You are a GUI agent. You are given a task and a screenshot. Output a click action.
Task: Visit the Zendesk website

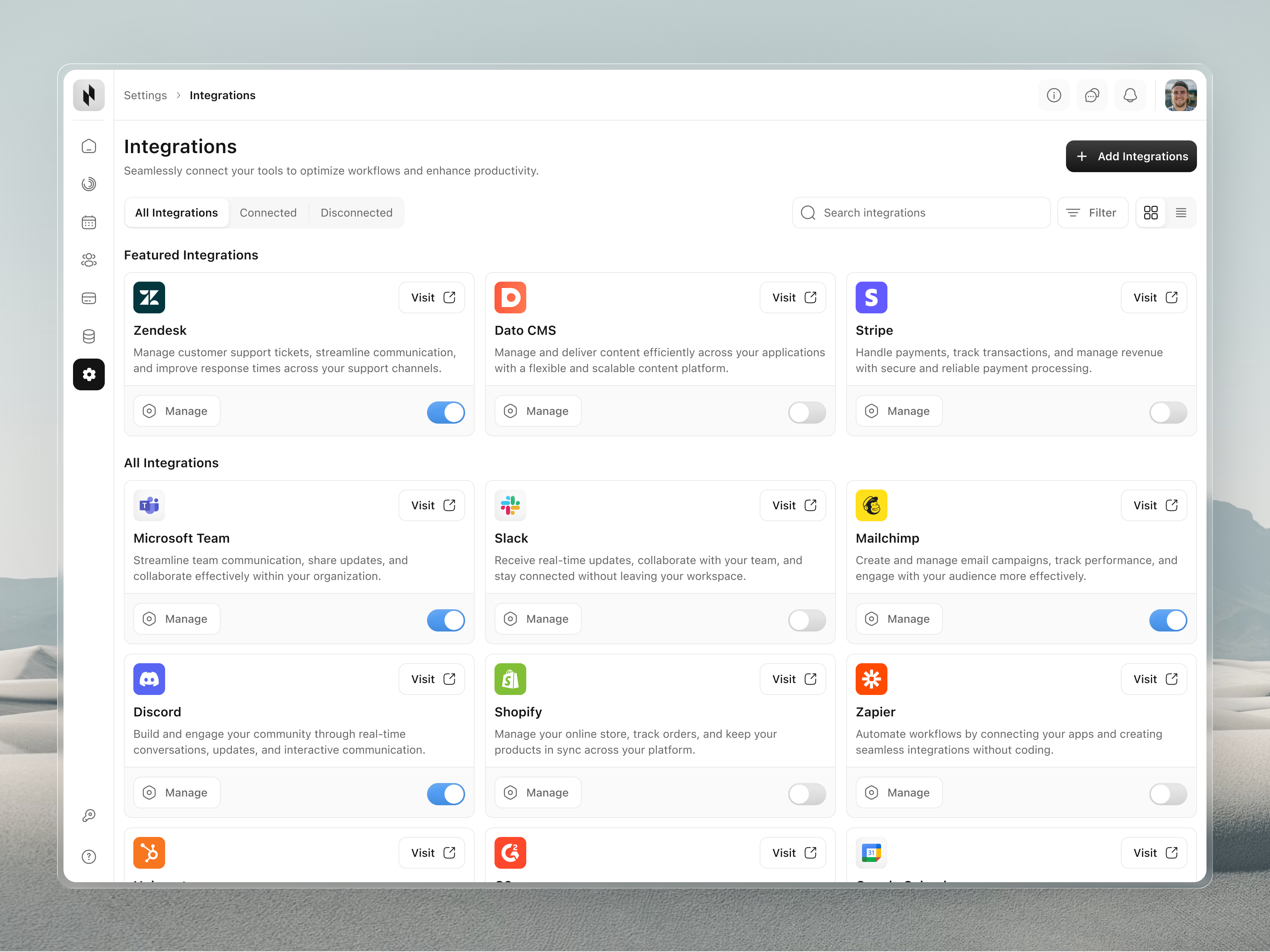click(432, 297)
